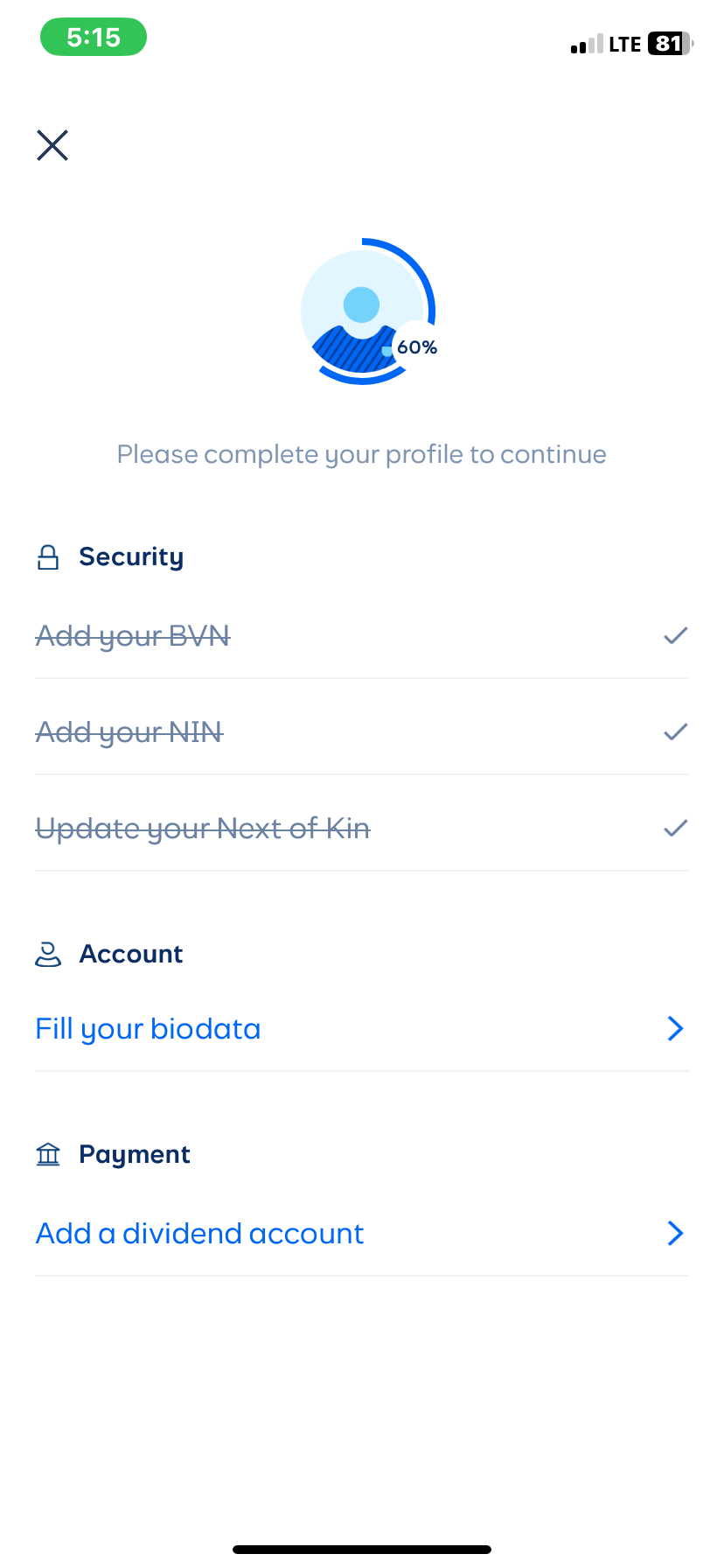Tap the crossed-out Add your BVN item
Screen dimensions: 724x1568
133,636
